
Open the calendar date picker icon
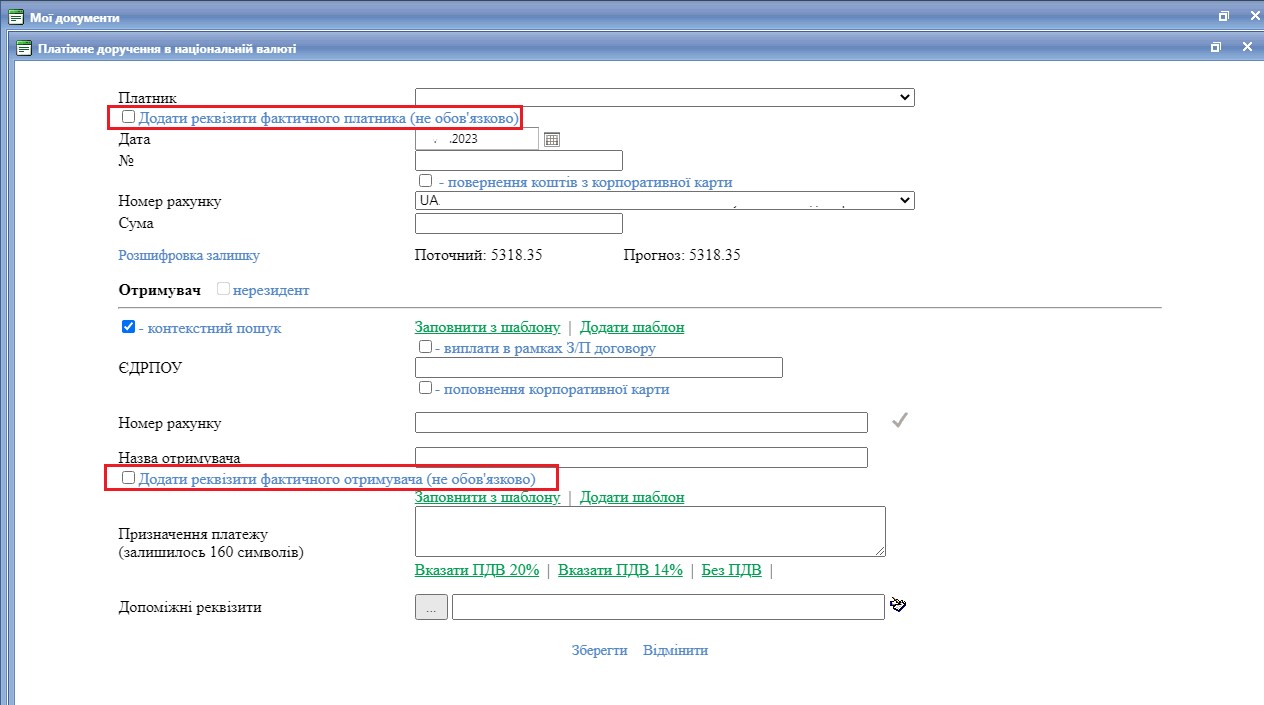(552, 140)
